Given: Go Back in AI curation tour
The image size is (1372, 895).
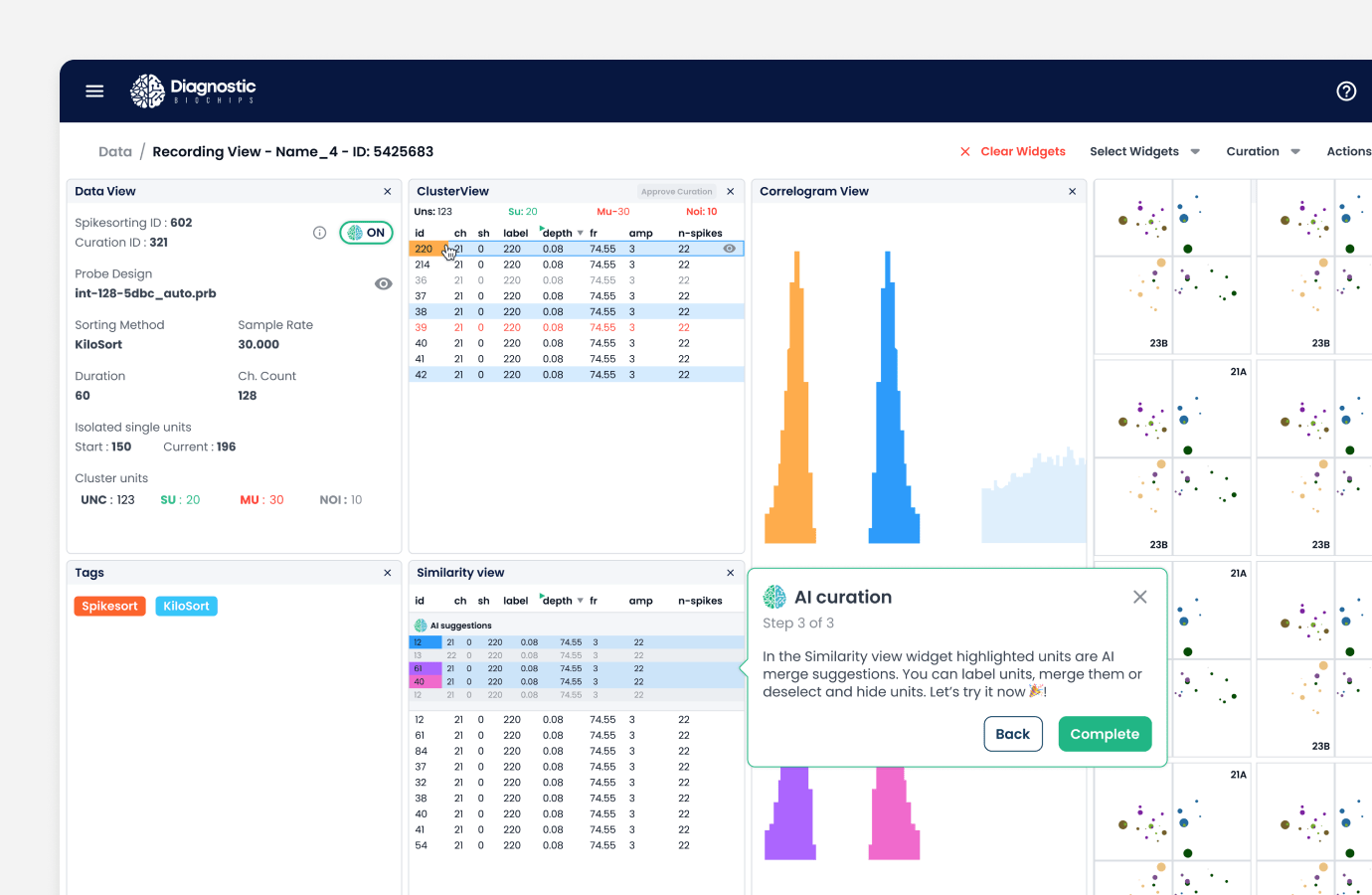Looking at the screenshot, I should click(1013, 734).
